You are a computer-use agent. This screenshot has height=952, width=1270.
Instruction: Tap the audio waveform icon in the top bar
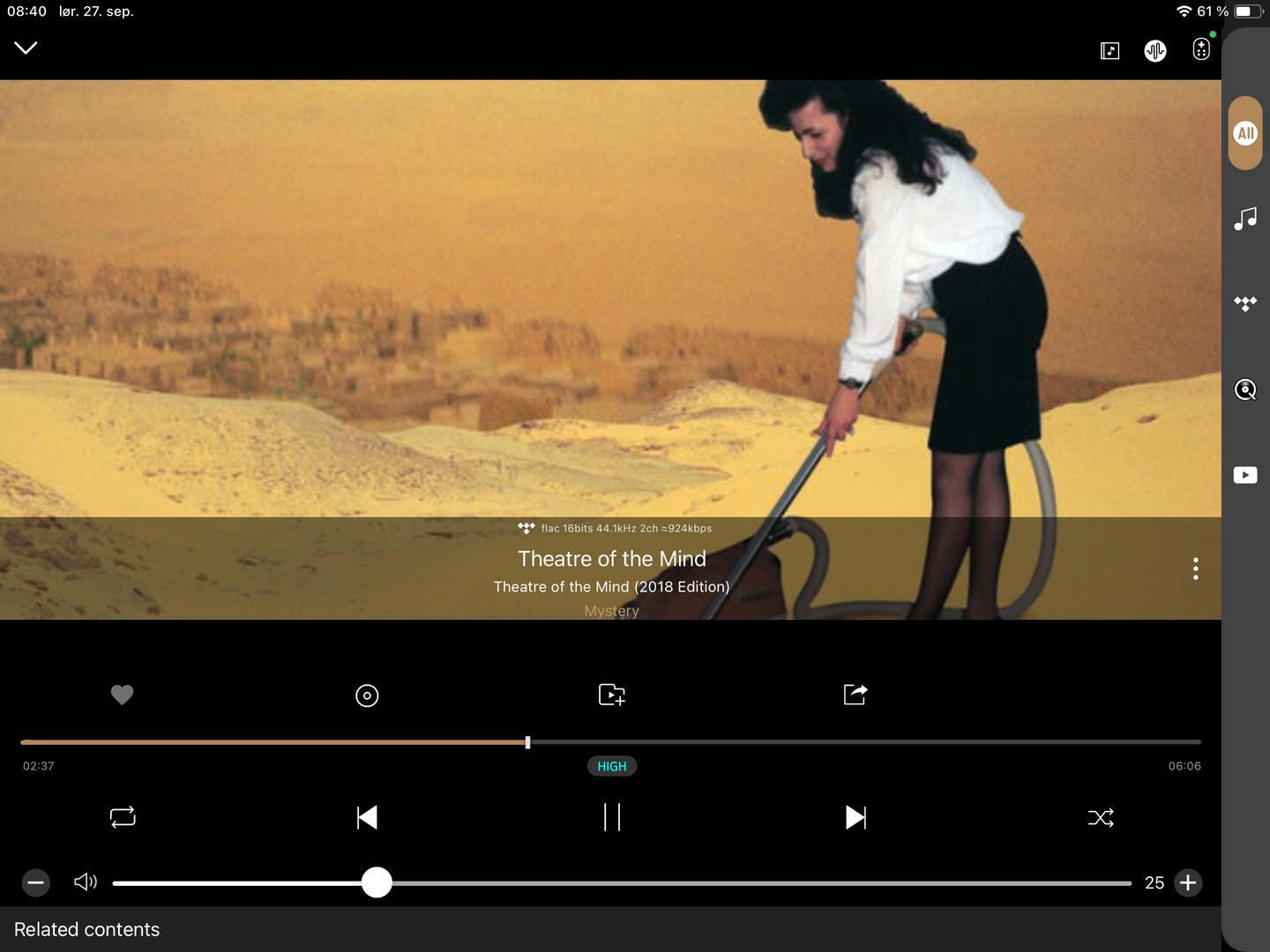pos(1155,51)
